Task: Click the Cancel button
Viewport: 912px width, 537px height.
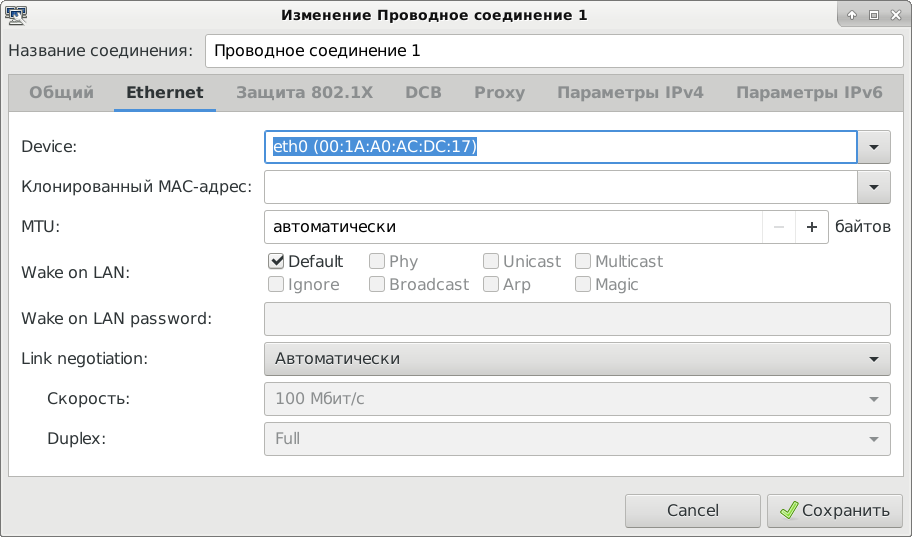Action: point(692,510)
